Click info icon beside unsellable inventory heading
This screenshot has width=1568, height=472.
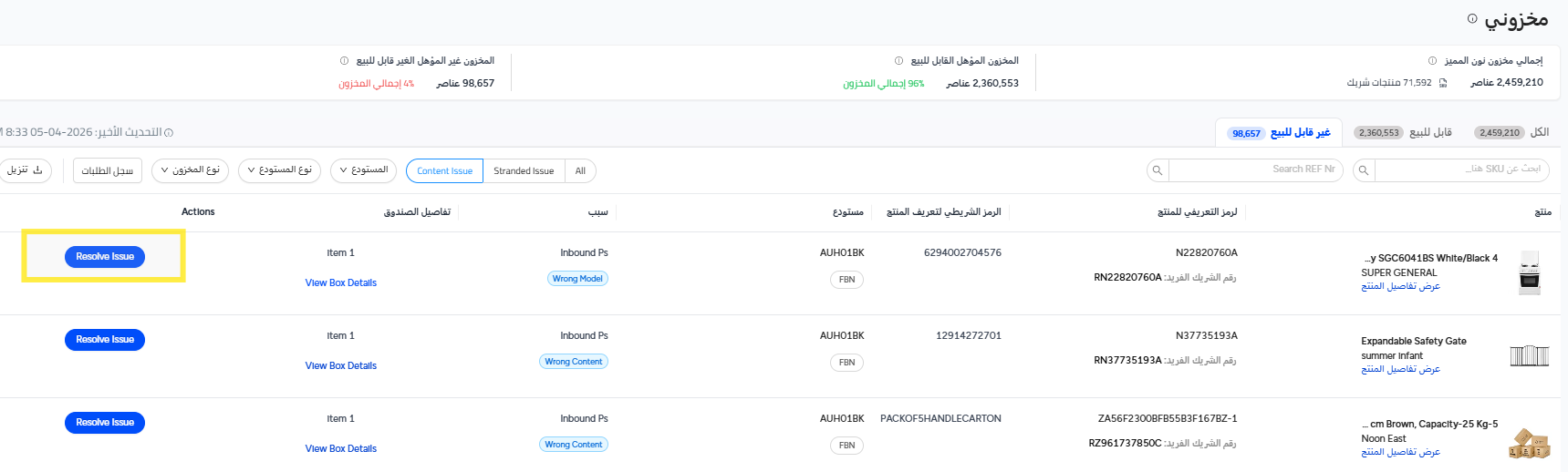pos(344,61)
